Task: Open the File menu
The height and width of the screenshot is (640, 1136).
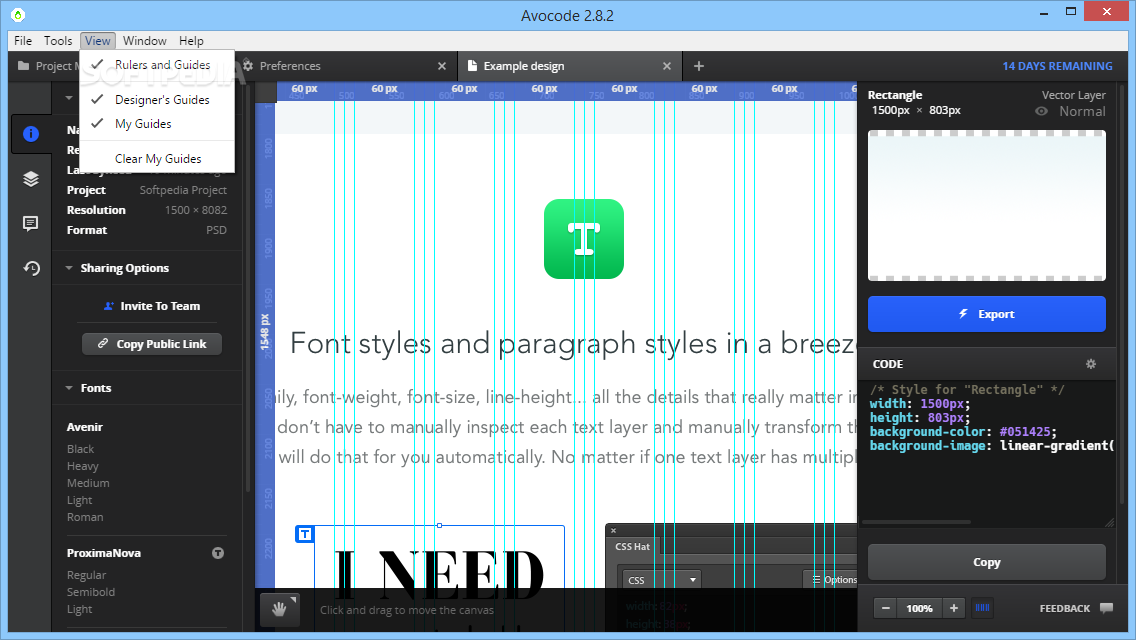Action: tap(22, 41)
